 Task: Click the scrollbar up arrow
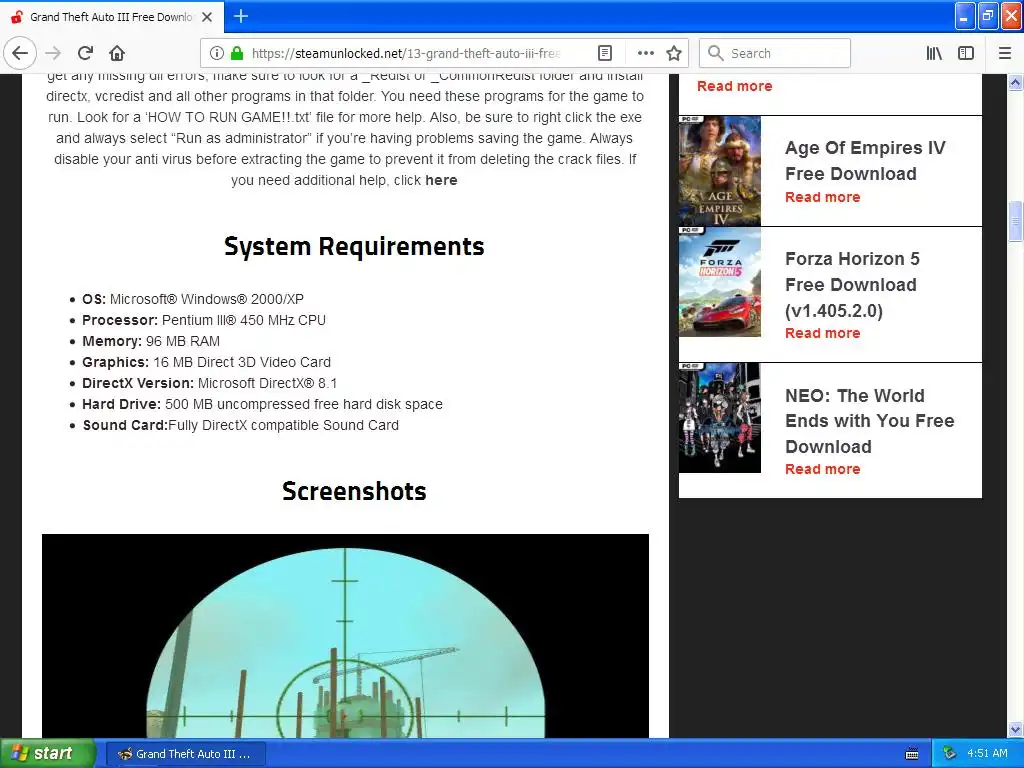1016,82
